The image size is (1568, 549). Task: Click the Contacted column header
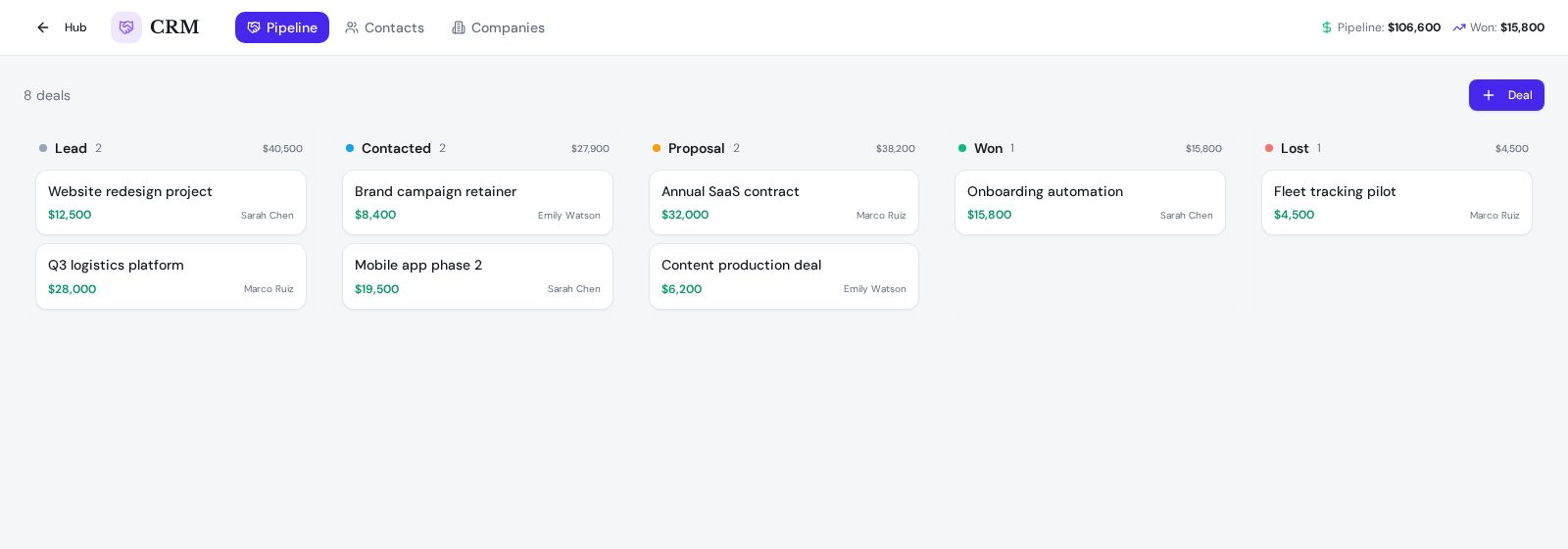[396, 148]
